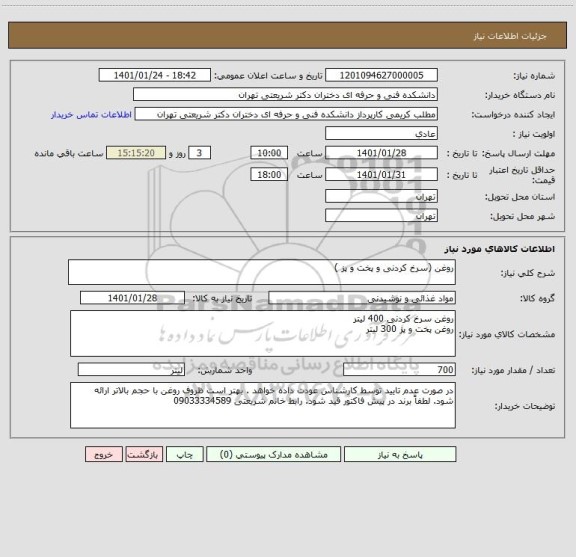The width and height of the screenshot is (576, 557).
Task: Click the general description box روغن (سرخ کردنی و پخت و پز)
Action: tap(262, 272)
